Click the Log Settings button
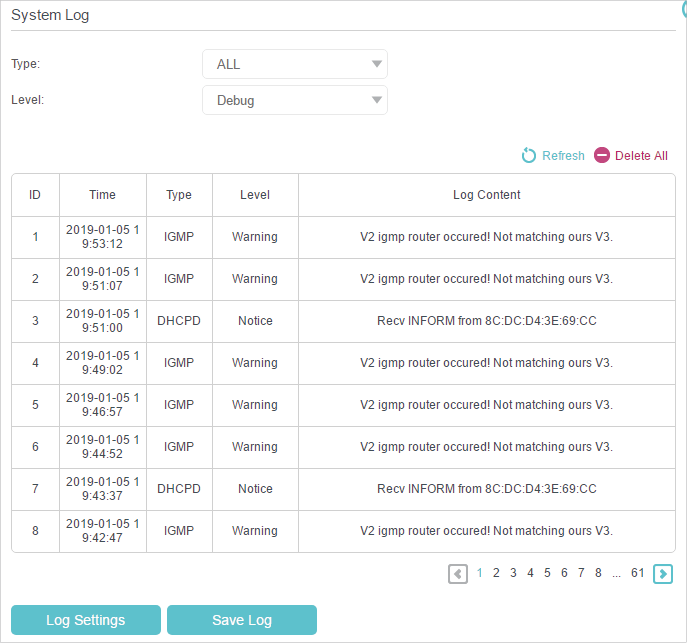The image size is (687, 643). 86,620
